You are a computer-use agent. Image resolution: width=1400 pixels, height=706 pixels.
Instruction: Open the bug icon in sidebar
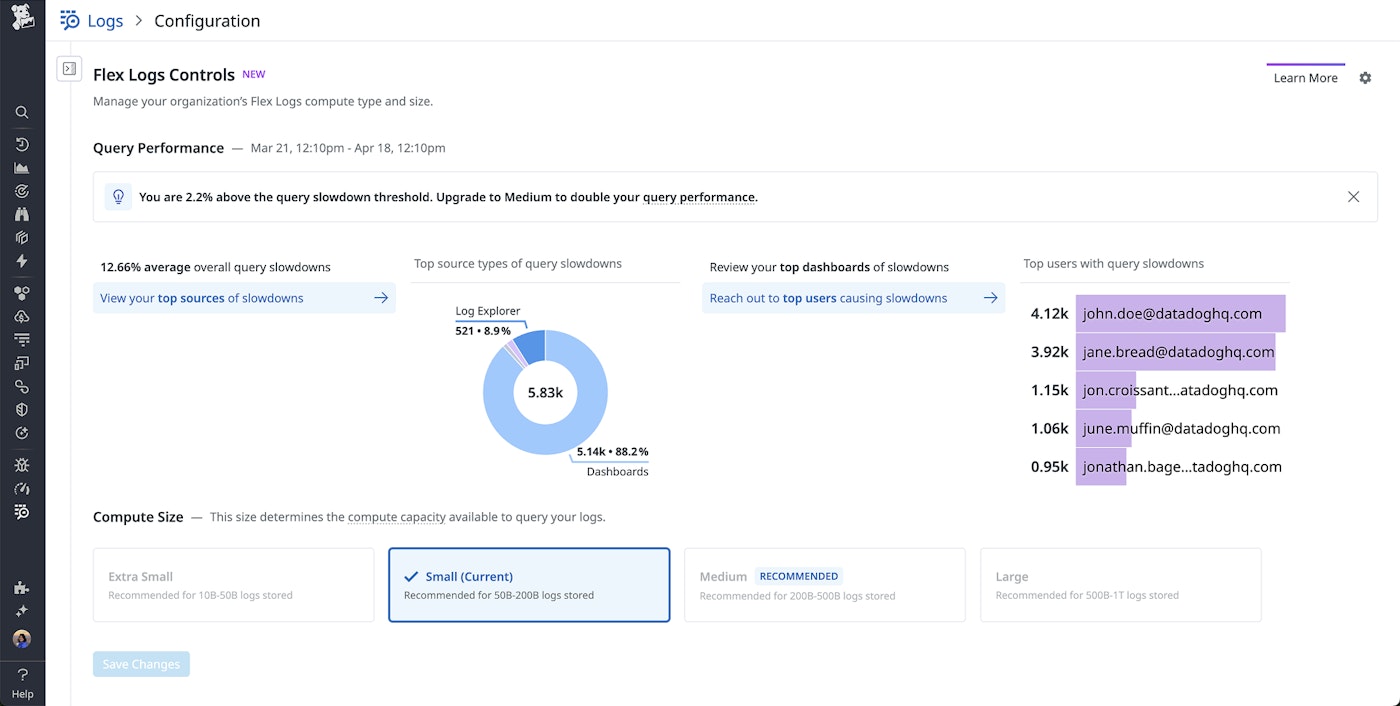(x=22, y=465)
